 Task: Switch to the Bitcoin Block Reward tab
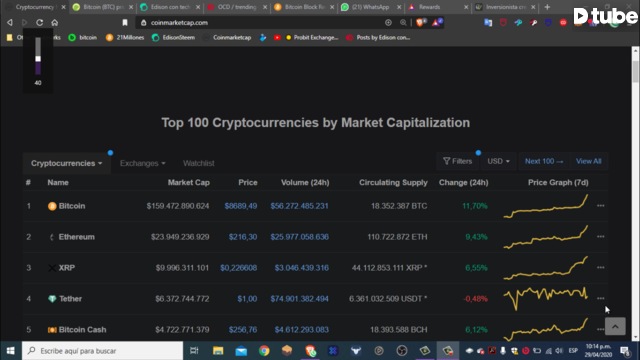click(x=304, y=7)
